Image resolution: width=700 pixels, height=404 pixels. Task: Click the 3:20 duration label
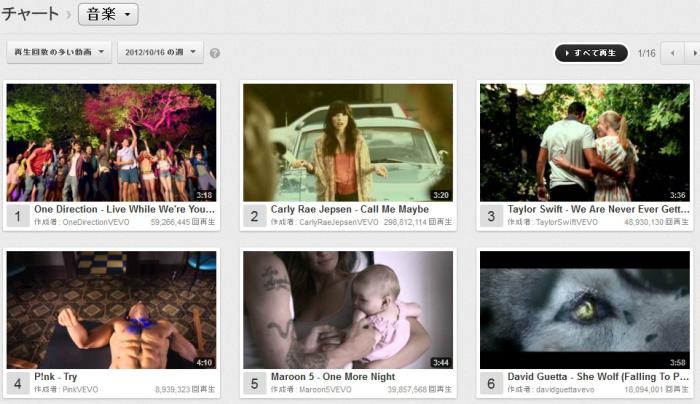pyautogui.click(x=441, y=195)
